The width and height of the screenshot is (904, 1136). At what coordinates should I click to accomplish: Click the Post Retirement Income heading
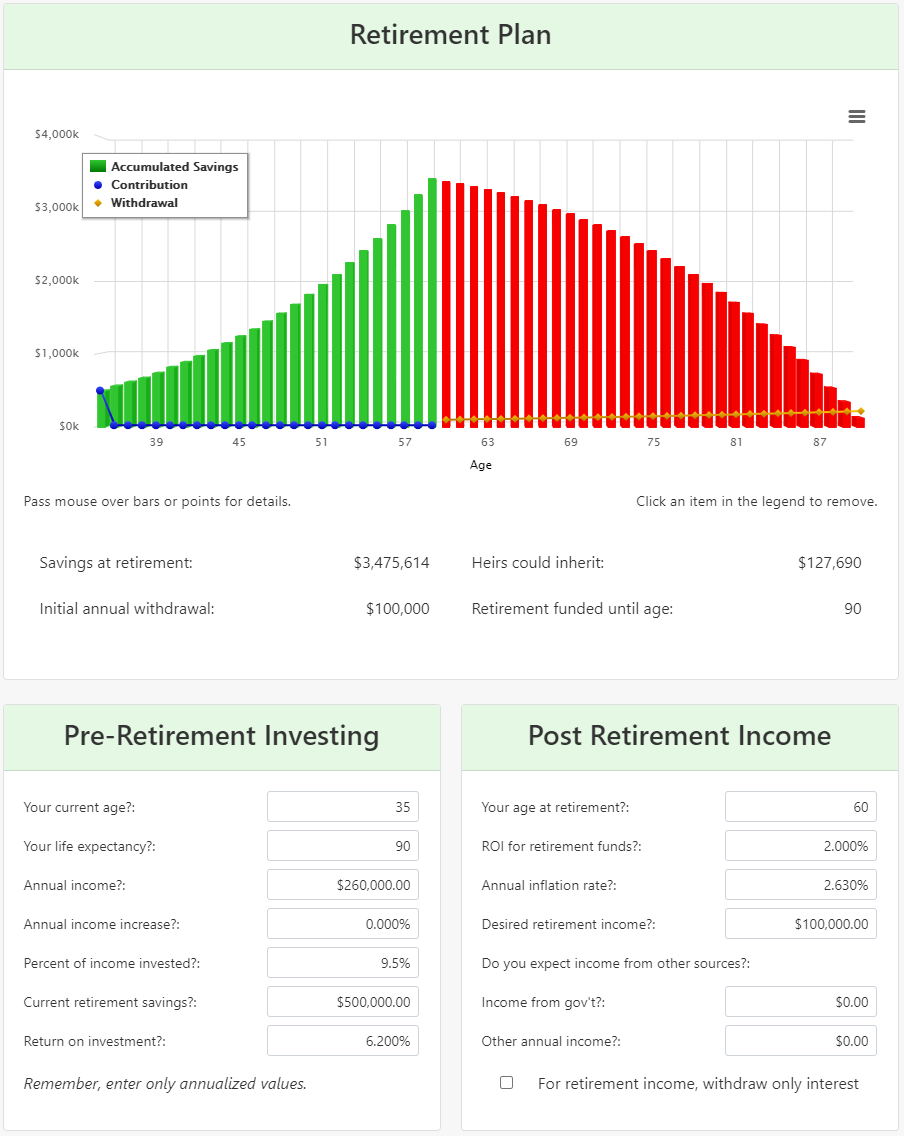click(x=679, y=736)
